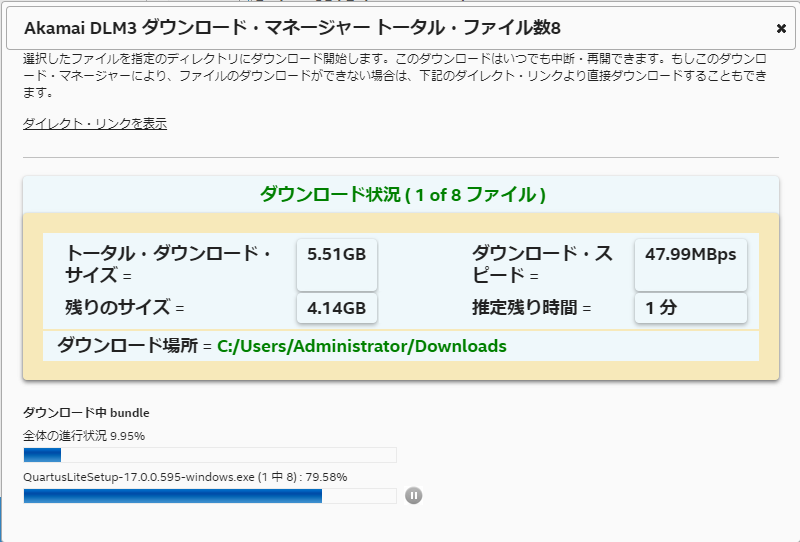Open the ダイレクト・リンクを表示 link
Screen dimensions: 800x542
[95, 124]
